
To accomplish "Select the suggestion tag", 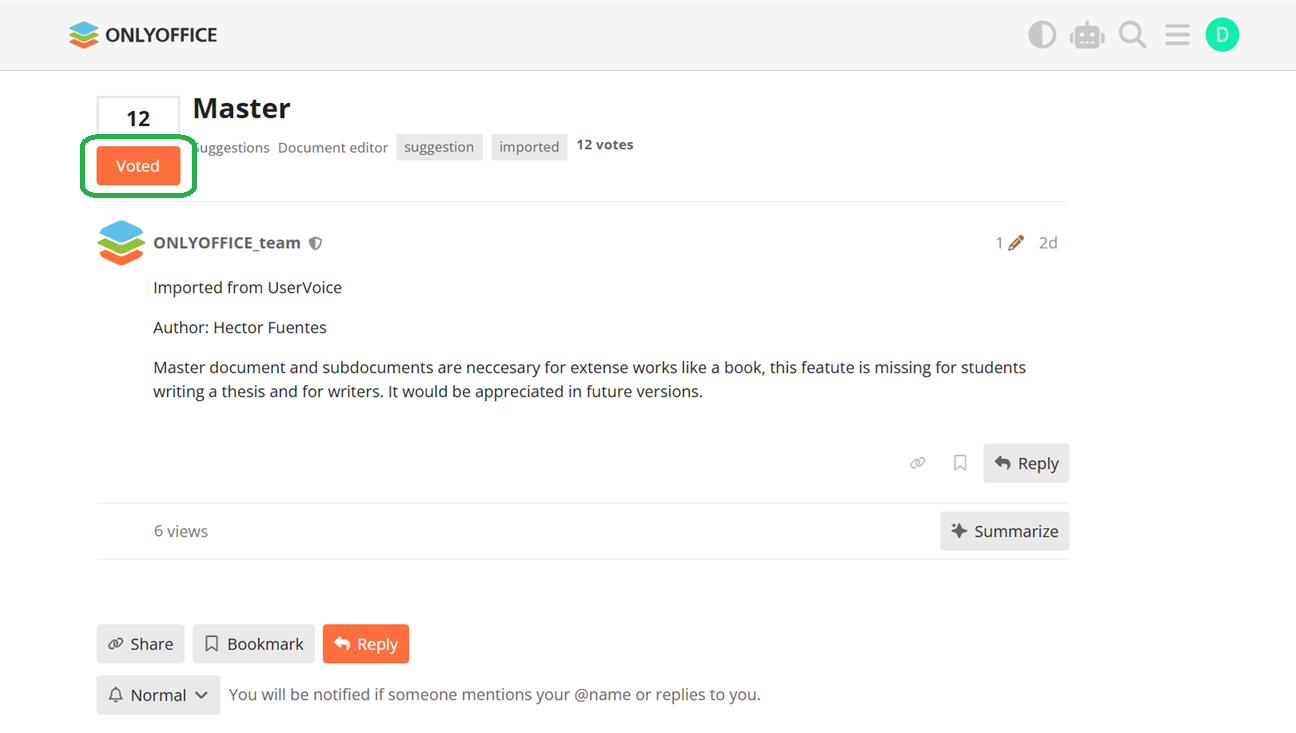I will [x=439, y=147].
